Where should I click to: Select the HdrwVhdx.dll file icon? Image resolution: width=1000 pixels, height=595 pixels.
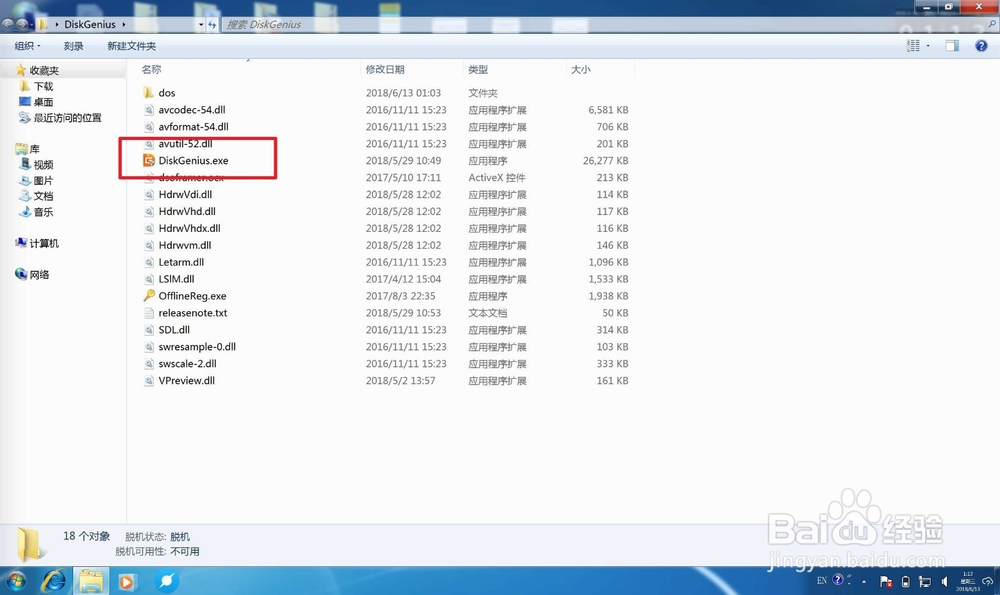(x=149, y=228)
